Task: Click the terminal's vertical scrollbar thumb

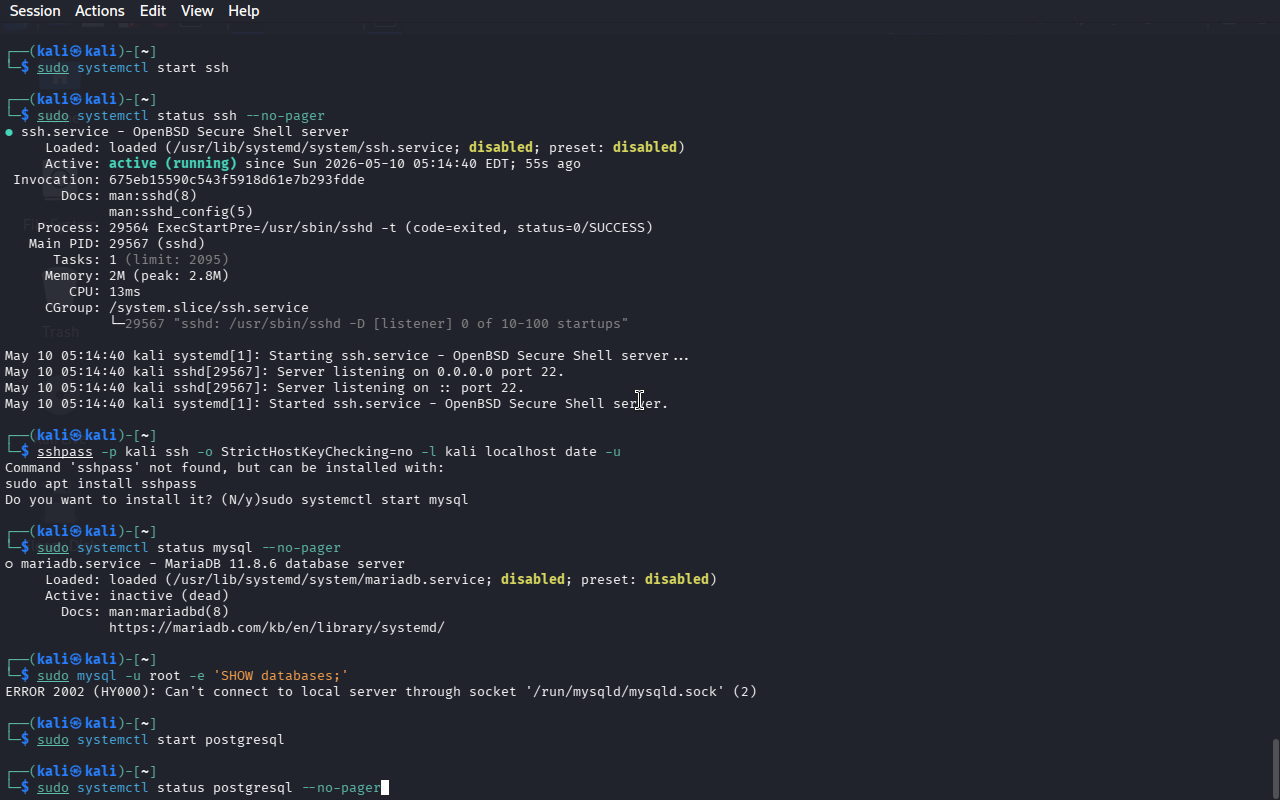Action: coord(1275,769)
